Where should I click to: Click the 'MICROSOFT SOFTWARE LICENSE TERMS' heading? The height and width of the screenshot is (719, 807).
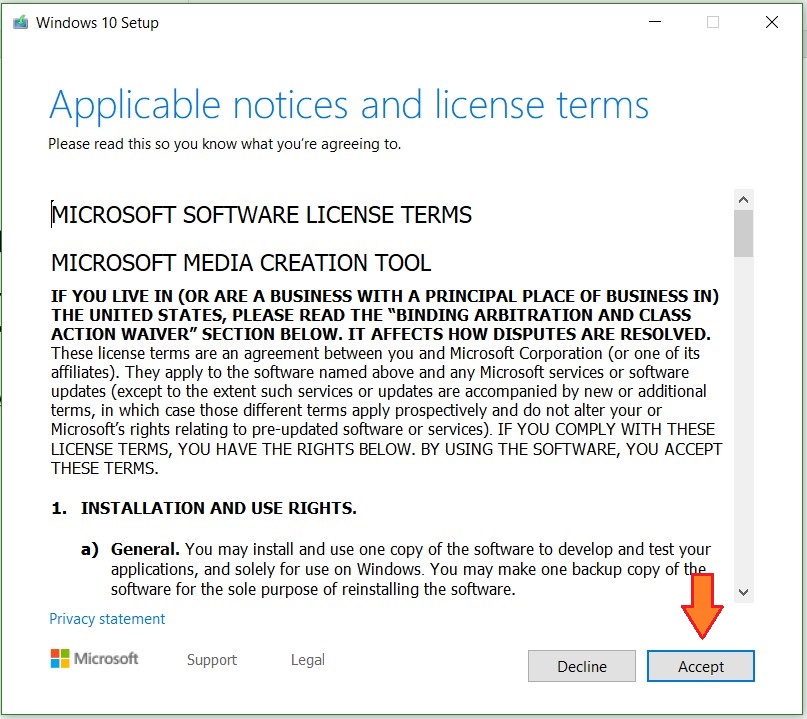coord(261,215)
